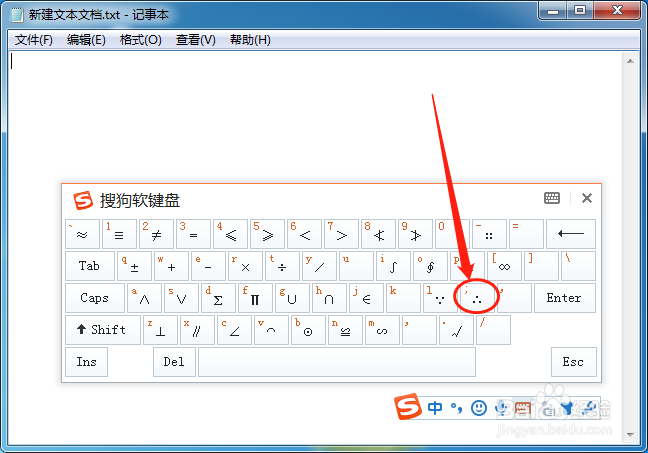Viewport: 648px width, 453px height.
Task: Click the Sogou S logo on the input bar
Action: pyautogui.click(x=407, y=406)
